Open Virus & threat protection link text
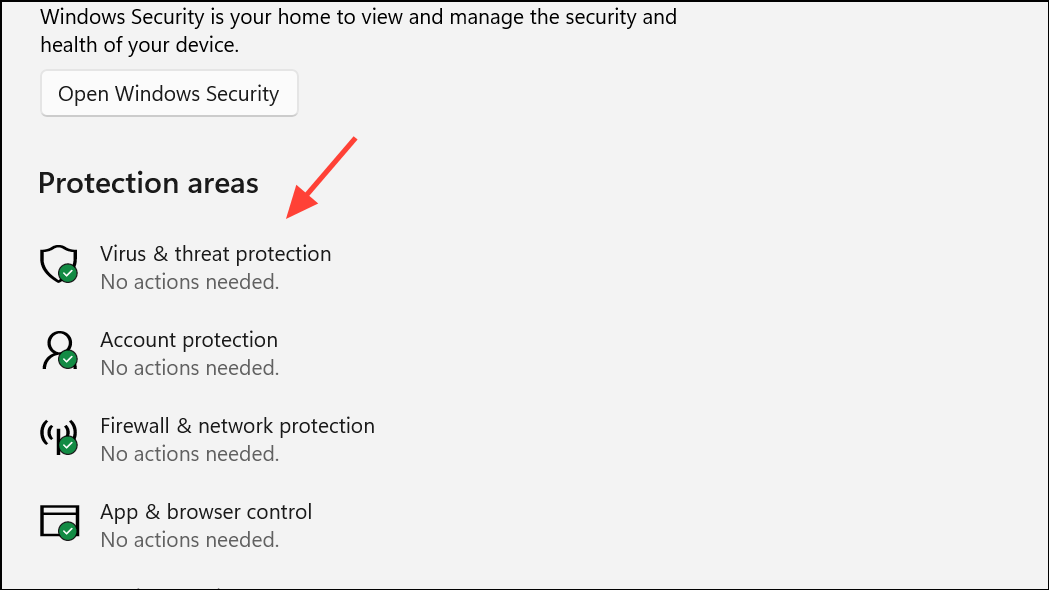The height and width of the screenshot is (590, 1049). (x=215, y=254)
